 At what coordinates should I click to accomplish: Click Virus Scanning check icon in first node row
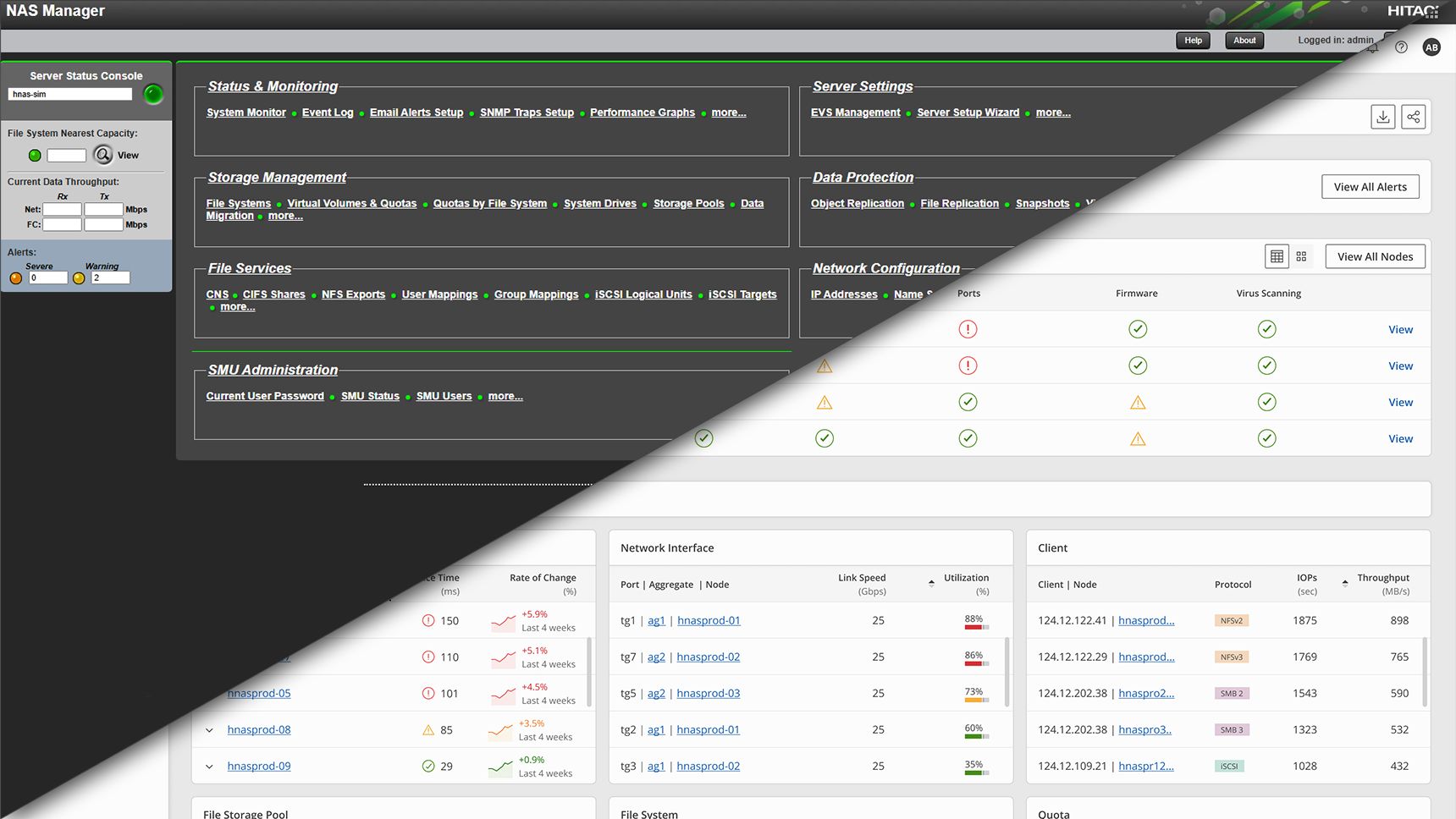click(1266, 329)
